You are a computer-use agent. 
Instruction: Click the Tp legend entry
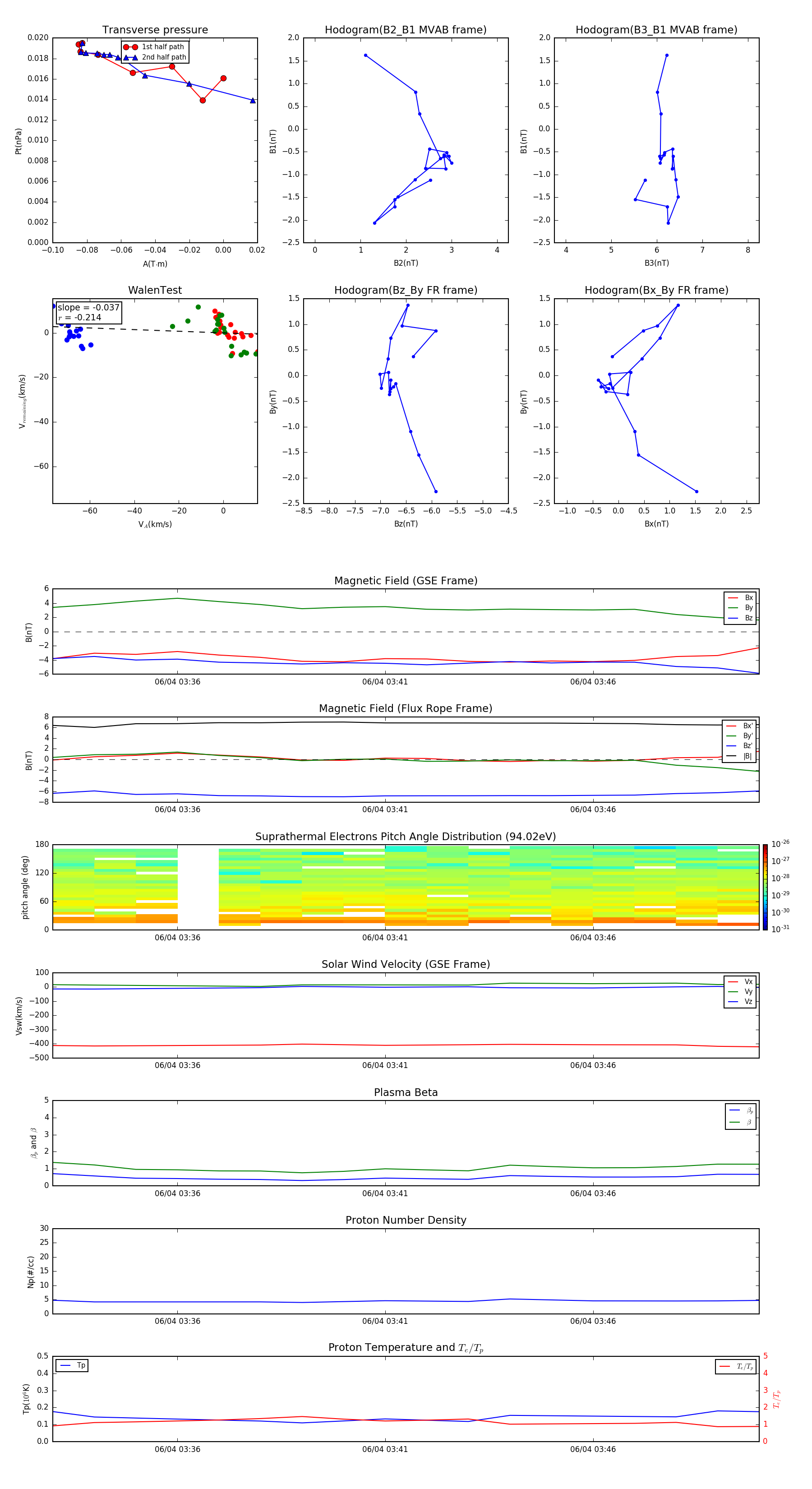pos(72,1366)
